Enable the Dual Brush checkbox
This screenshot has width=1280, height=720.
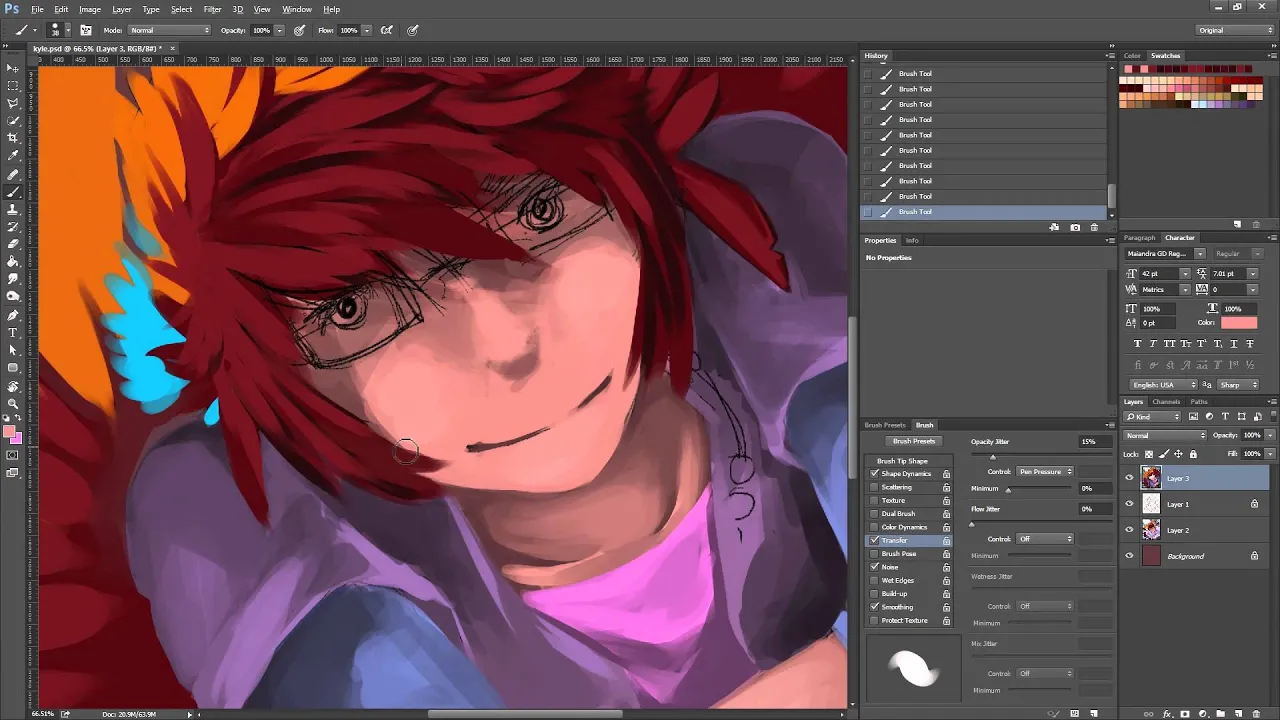click(x=875, y=514)
